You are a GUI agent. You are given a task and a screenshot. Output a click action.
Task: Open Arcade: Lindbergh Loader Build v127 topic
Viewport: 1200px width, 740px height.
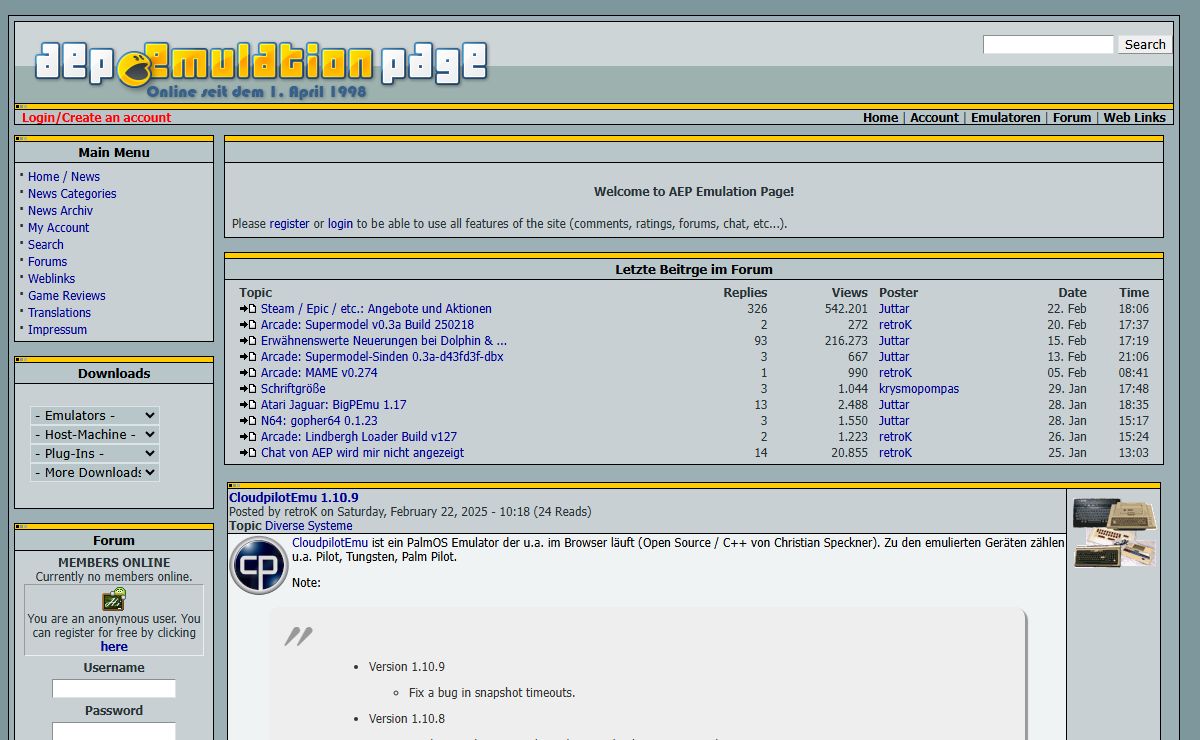(359, 437)
